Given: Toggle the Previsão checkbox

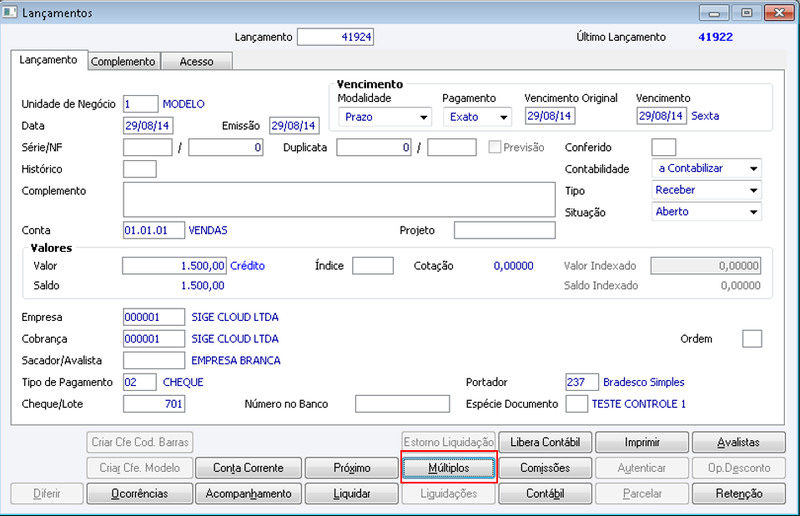Looking at the screenshot, I should point(494,147).
